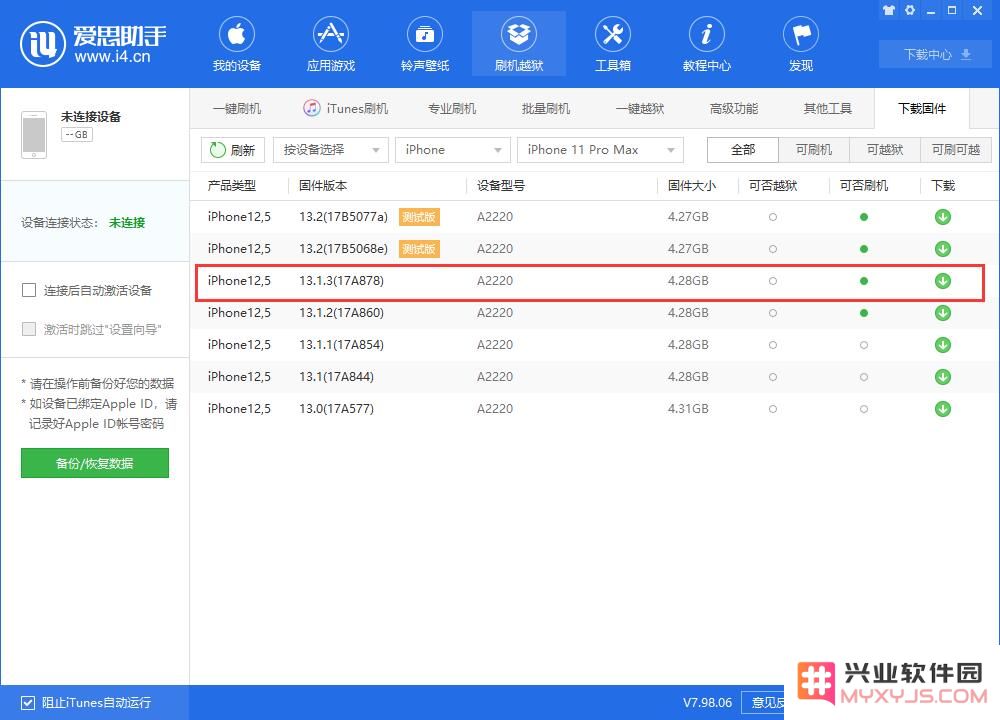This screenshot has width=1000, height=720.
Task: Select version text 13.1.3(17A878)
Action: tap(341, 281)
